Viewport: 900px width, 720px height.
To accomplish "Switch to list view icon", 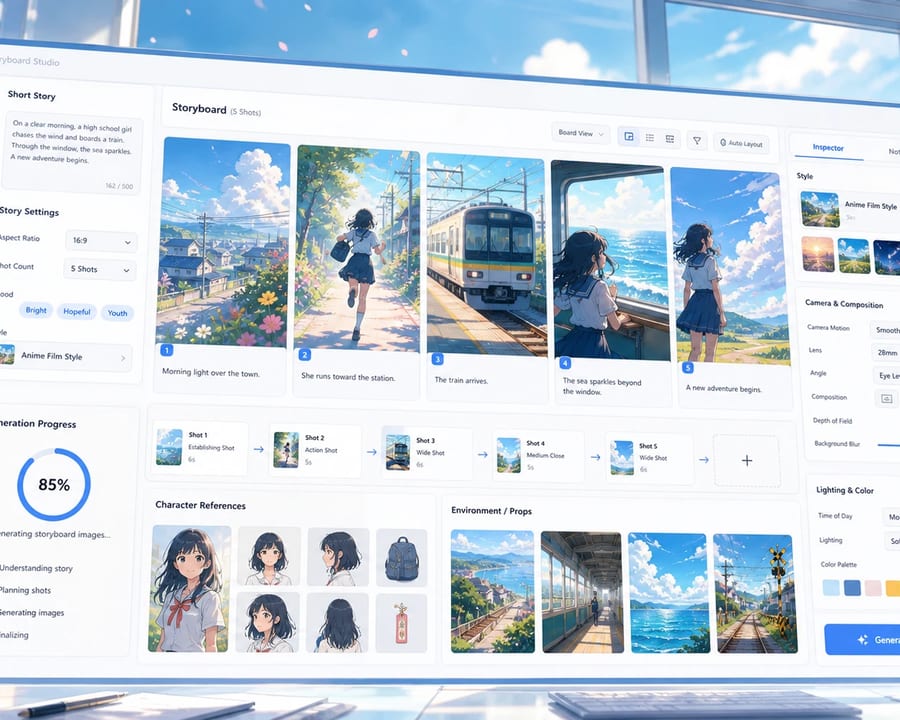I will click(650, 138).
